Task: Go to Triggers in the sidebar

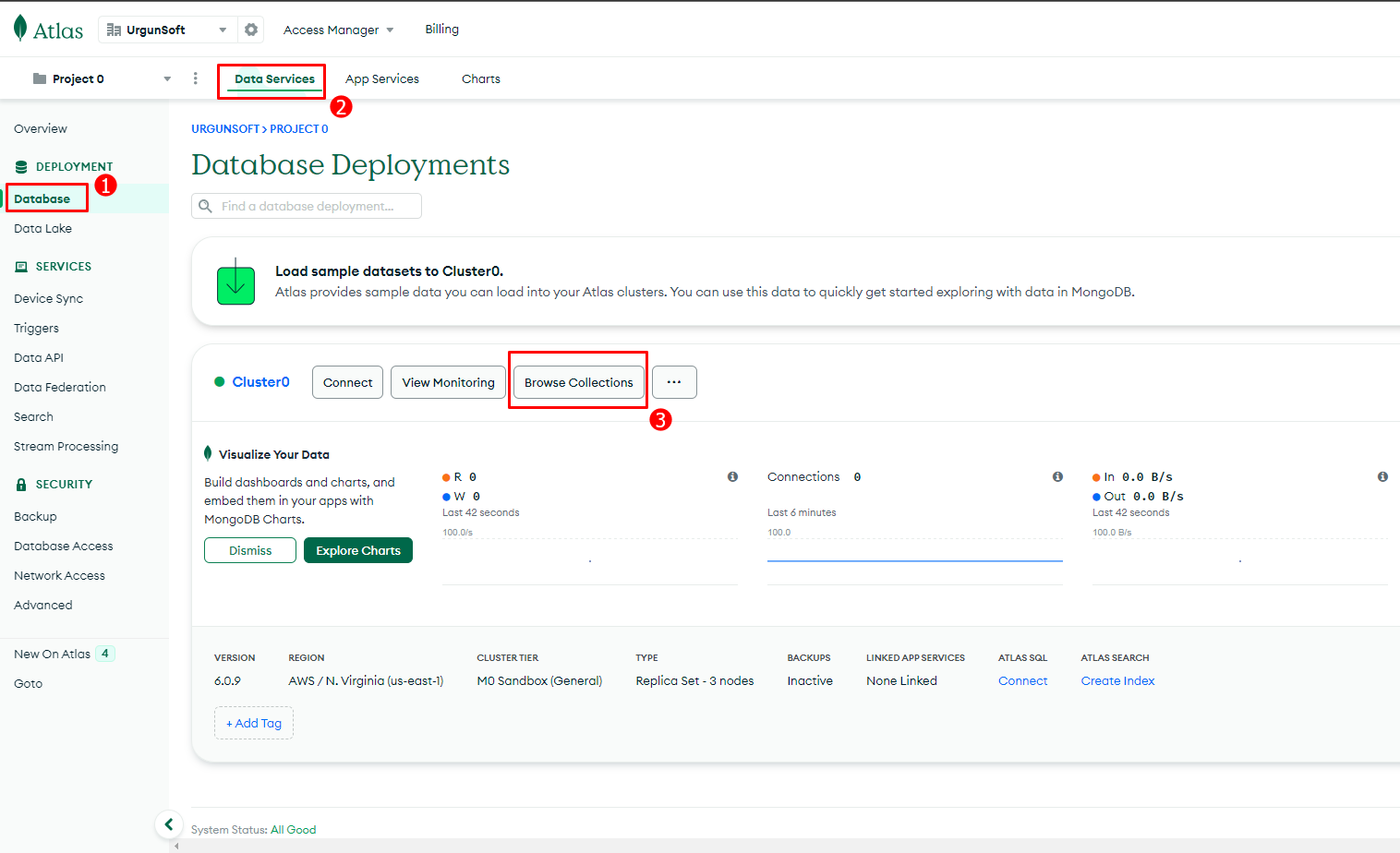Action: point(36,328)
